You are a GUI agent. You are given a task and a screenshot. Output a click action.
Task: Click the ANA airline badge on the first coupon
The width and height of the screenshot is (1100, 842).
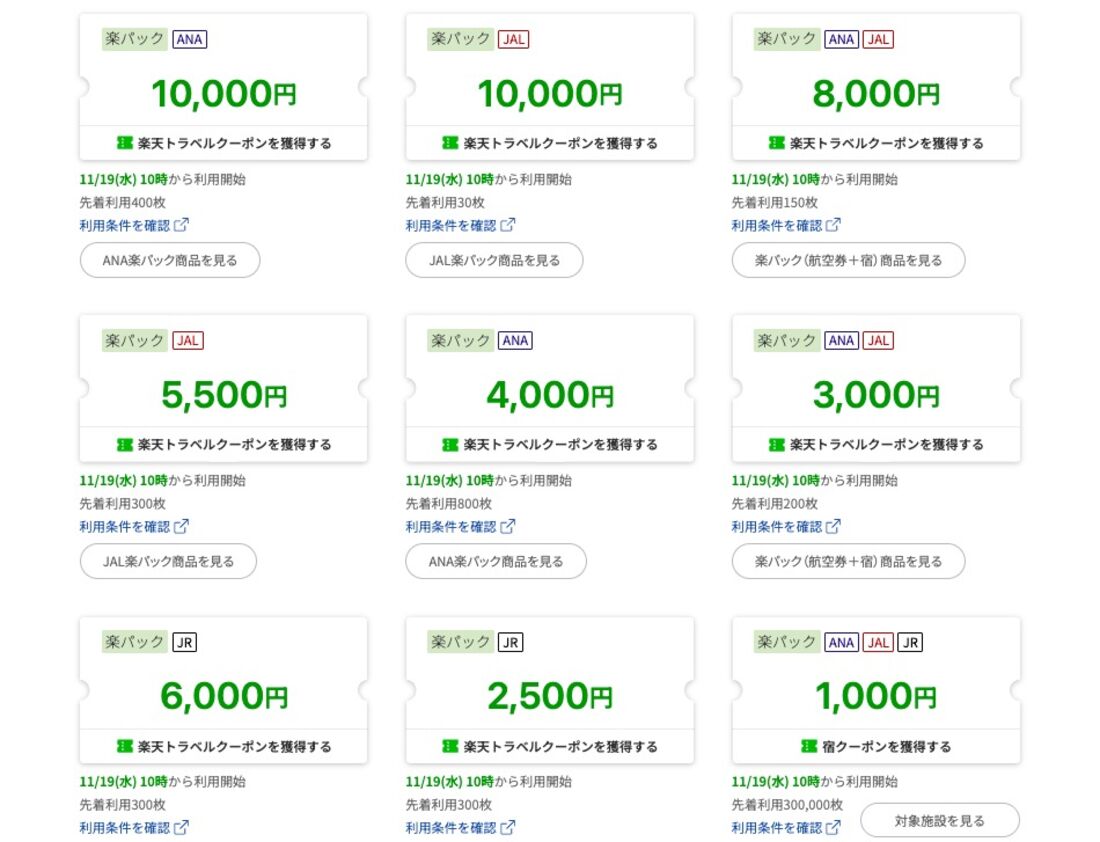[188, 39]
